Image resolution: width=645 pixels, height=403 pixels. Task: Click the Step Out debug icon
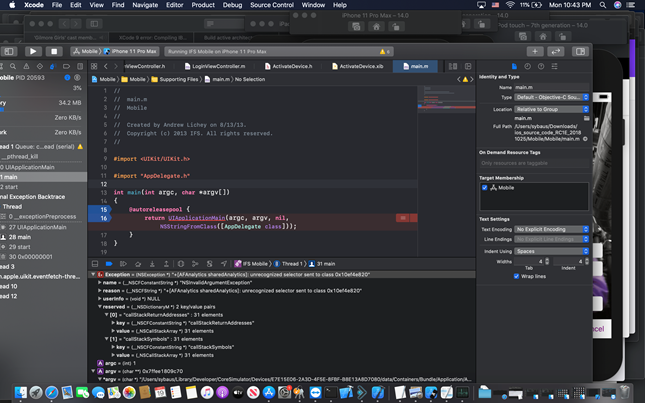click(x=166, y=264)
